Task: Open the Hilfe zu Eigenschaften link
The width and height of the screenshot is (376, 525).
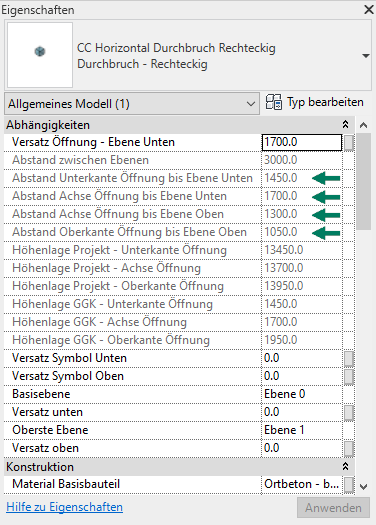Action: [x=64, y=507]
